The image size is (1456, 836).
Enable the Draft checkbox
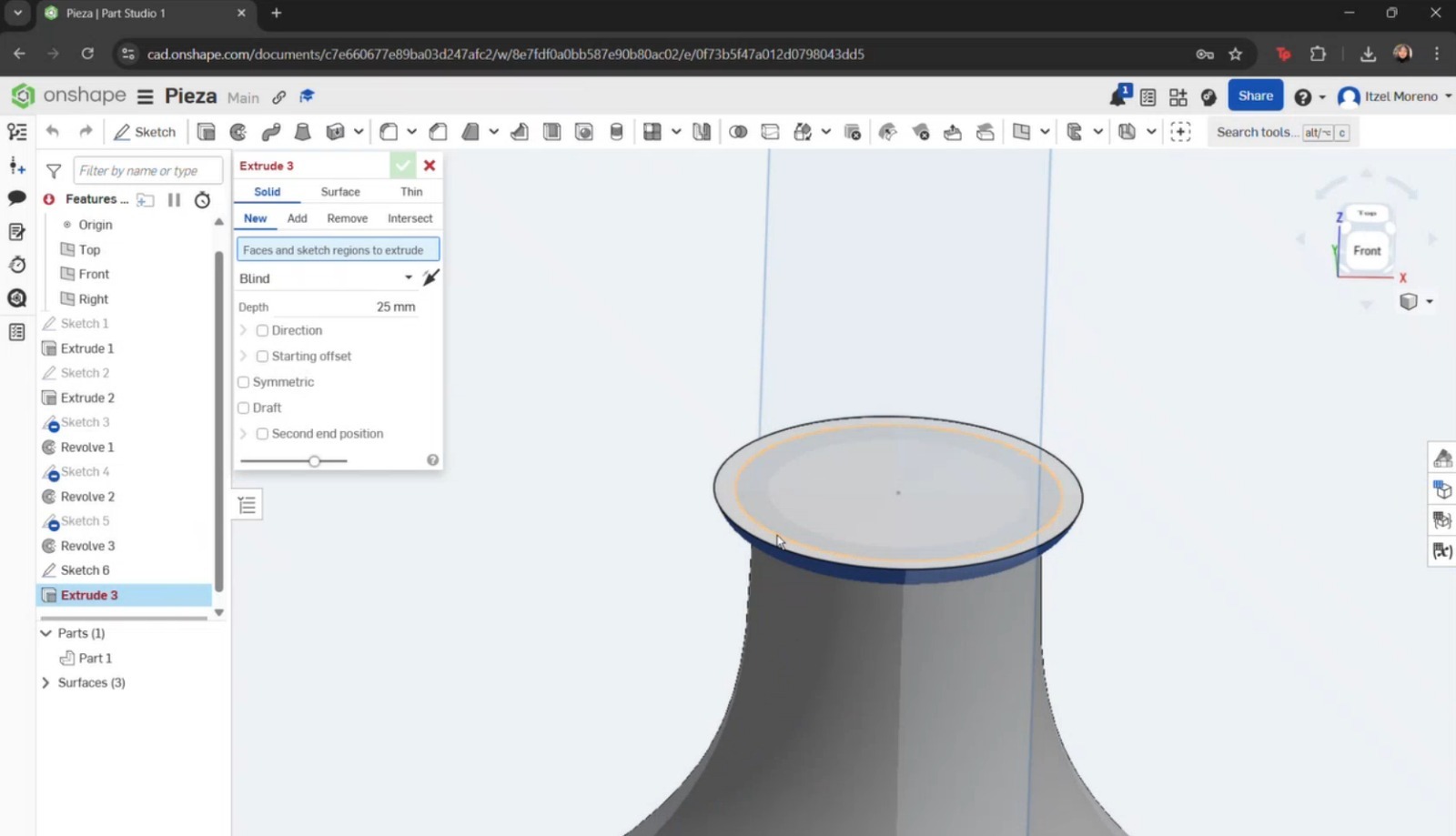coord(243,408)
